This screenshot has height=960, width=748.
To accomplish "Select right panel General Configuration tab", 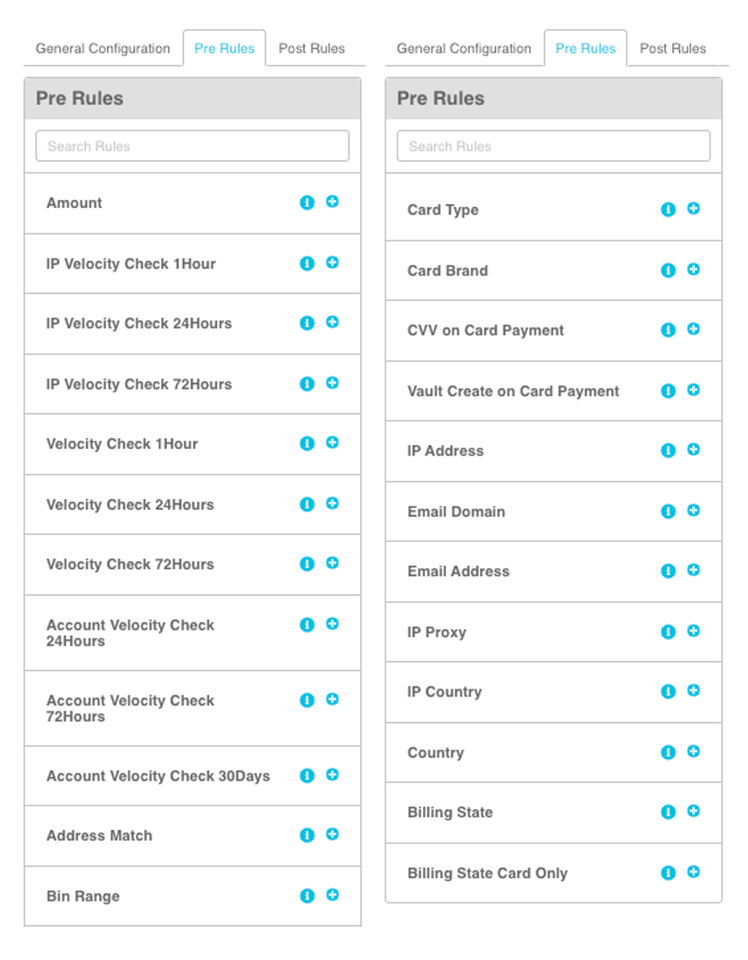I will click(x=464, y=48).
